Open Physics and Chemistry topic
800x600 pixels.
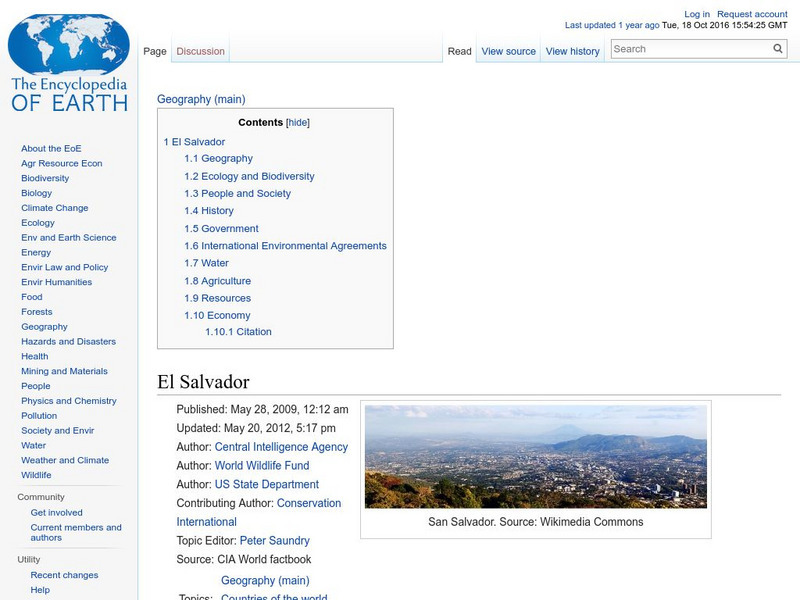click(x=68, y=401)
